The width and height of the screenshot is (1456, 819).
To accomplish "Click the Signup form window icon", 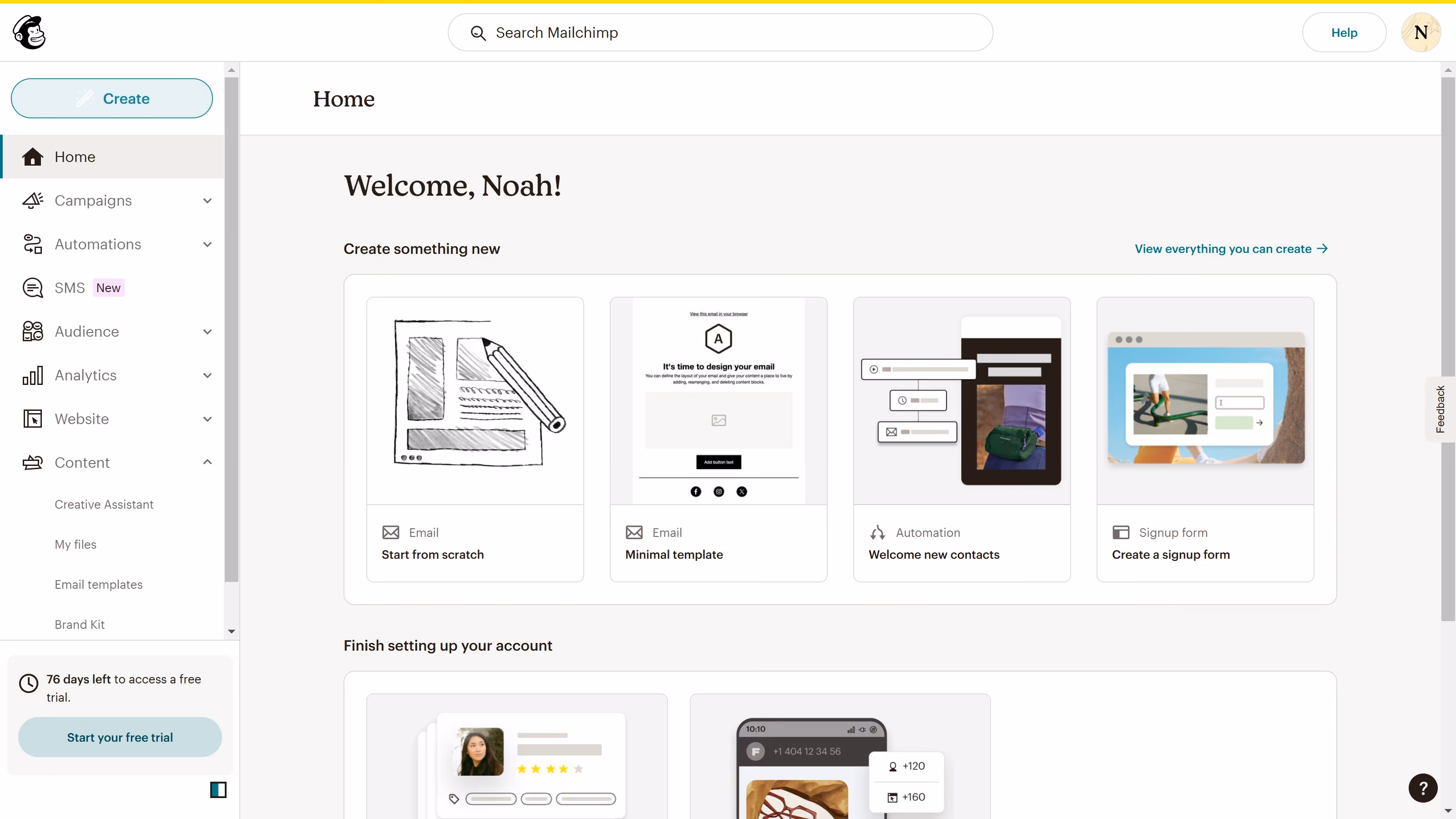I will (x=1121, y=532).
